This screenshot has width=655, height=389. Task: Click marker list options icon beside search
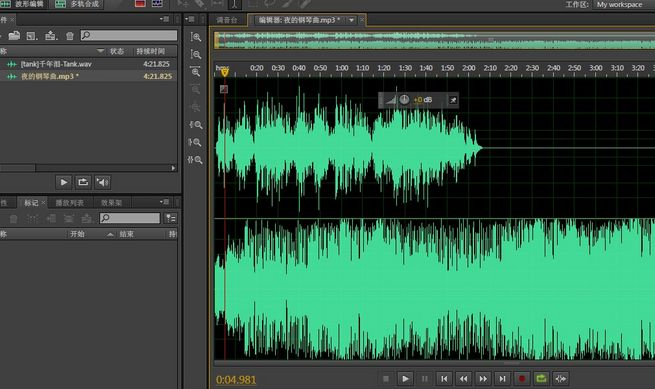tap(170, 218)
